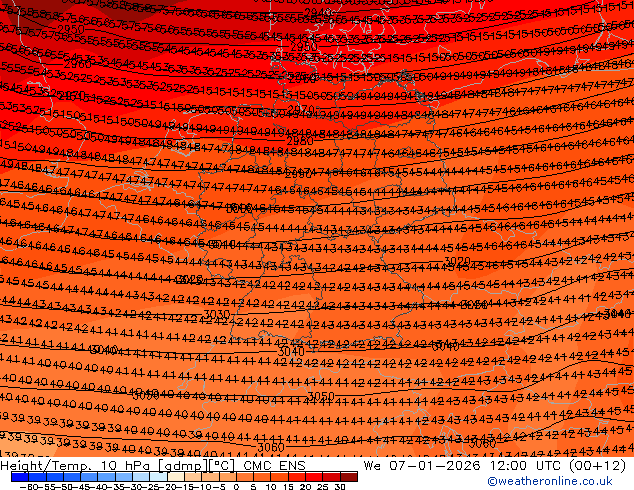Click the pale blue swatch between -25 and -20
Image resolution: width=634 pixels, height=490 pixels.
tap(158, 477)
